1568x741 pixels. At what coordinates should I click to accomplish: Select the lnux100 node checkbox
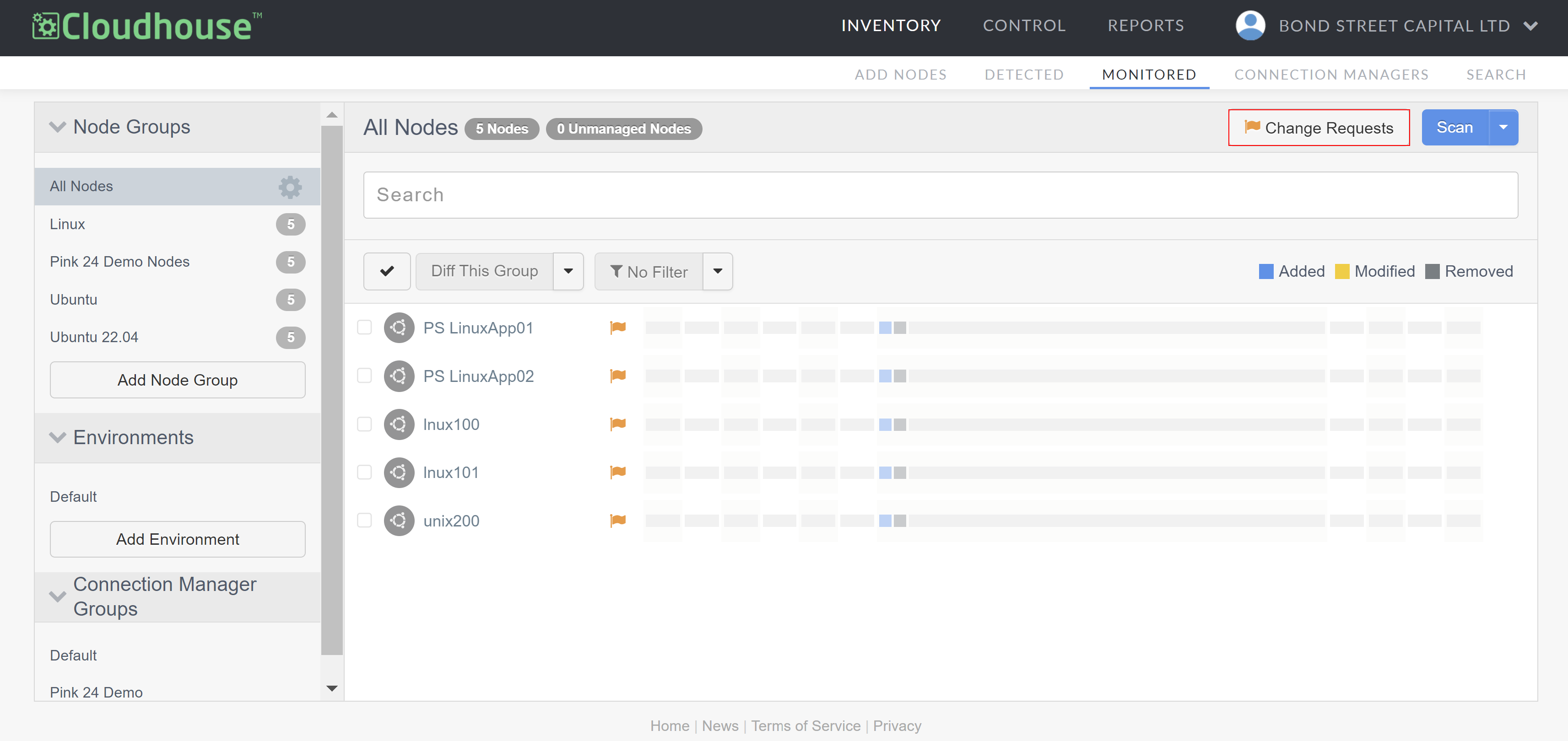tap(365, 424)
